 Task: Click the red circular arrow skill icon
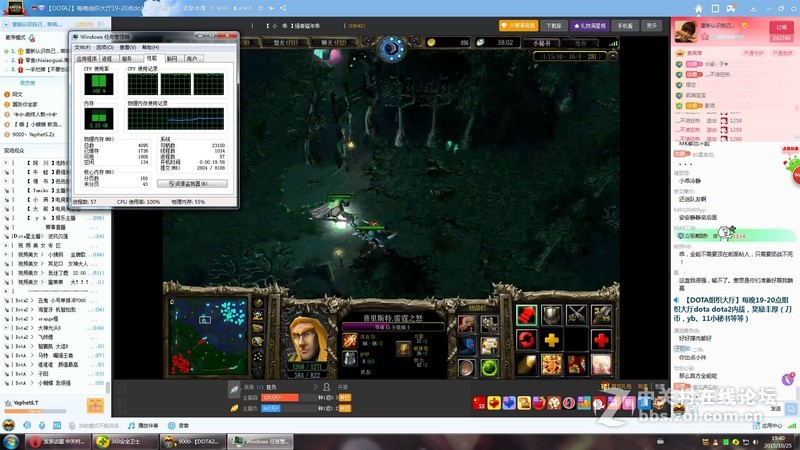[x=526, y=340]
